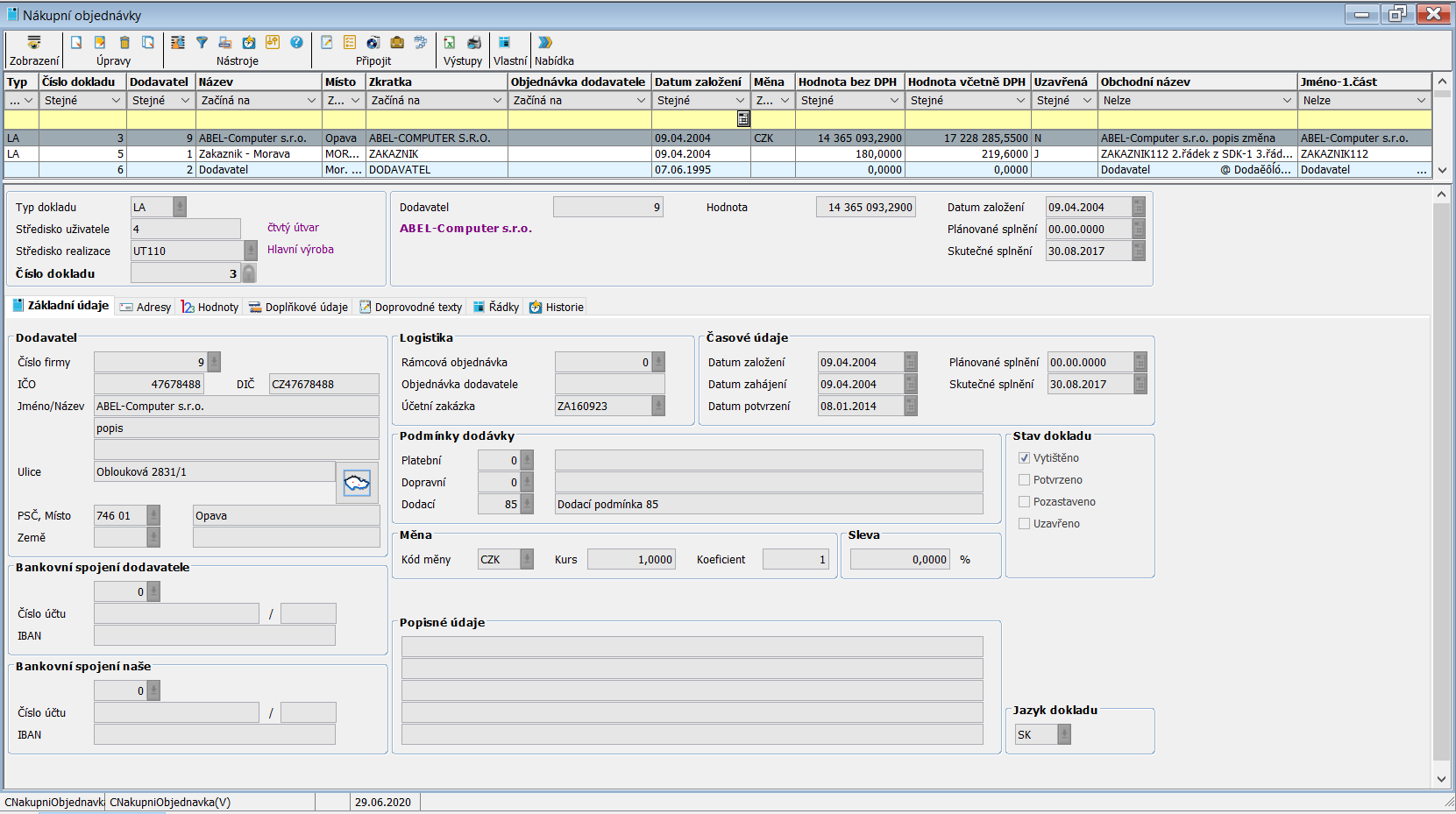
Task: Open Název filter dropdown 'Začíná na'
Action: pyautogui.click(x=311, y=101)
